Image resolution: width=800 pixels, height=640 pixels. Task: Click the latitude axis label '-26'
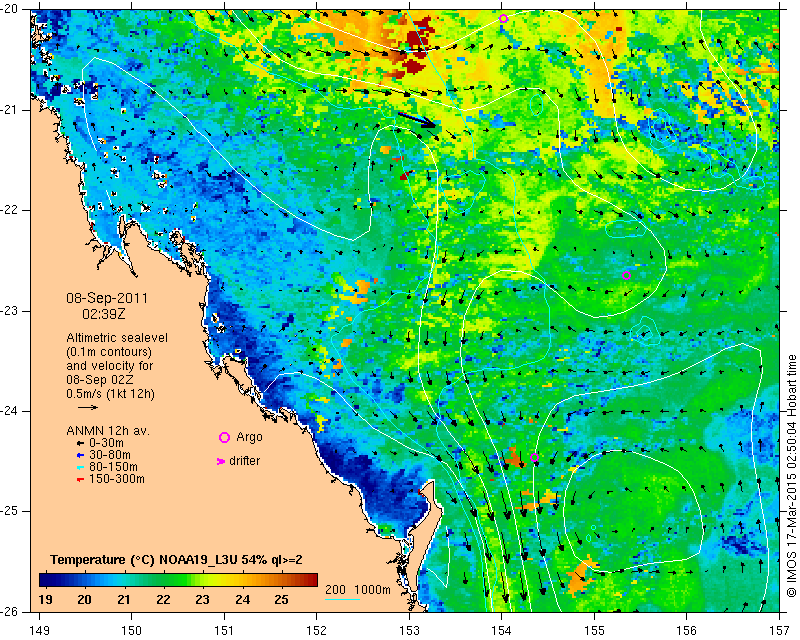[10, 611]
